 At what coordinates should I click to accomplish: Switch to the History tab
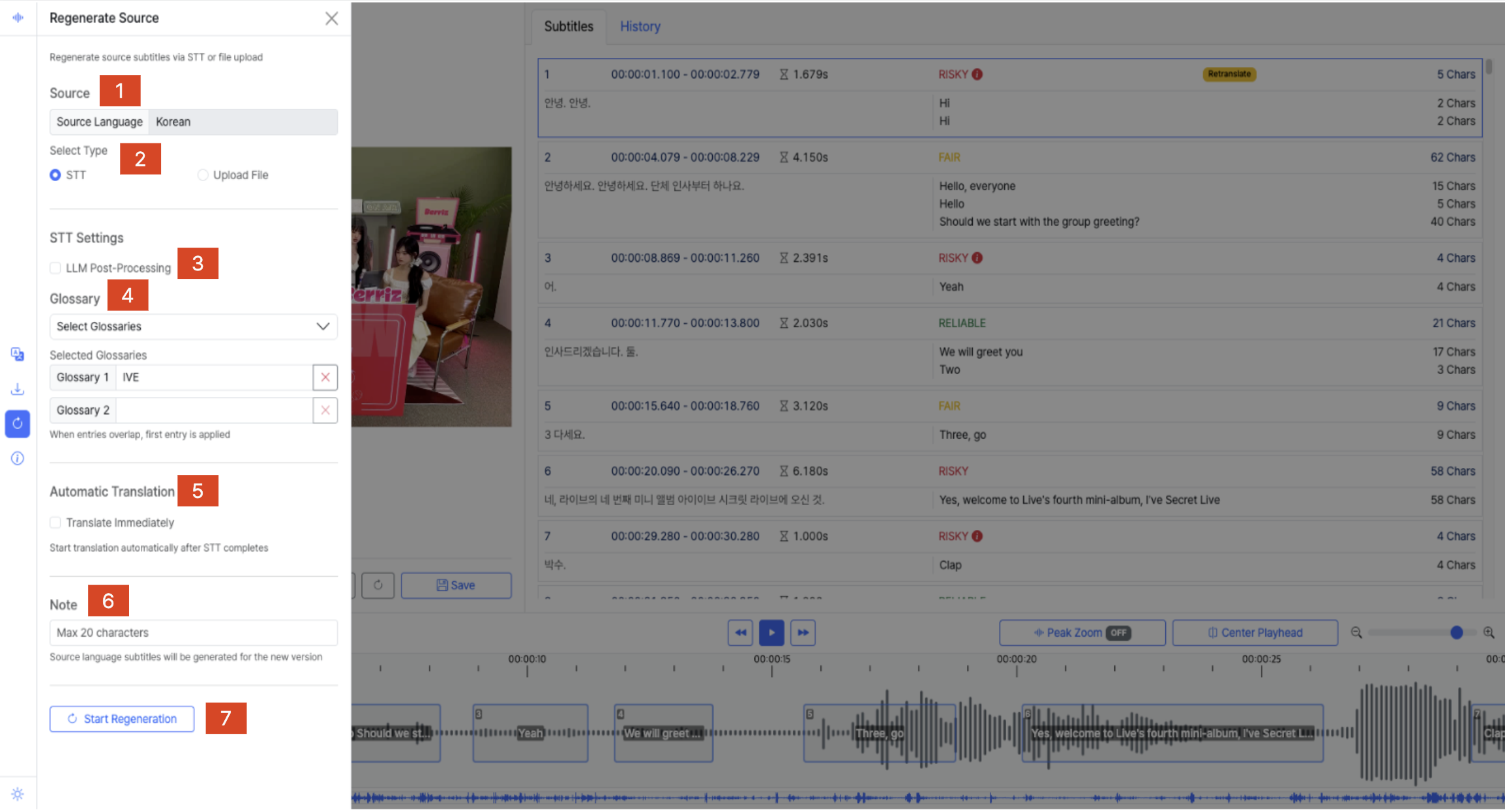click(x=640, y=27)
